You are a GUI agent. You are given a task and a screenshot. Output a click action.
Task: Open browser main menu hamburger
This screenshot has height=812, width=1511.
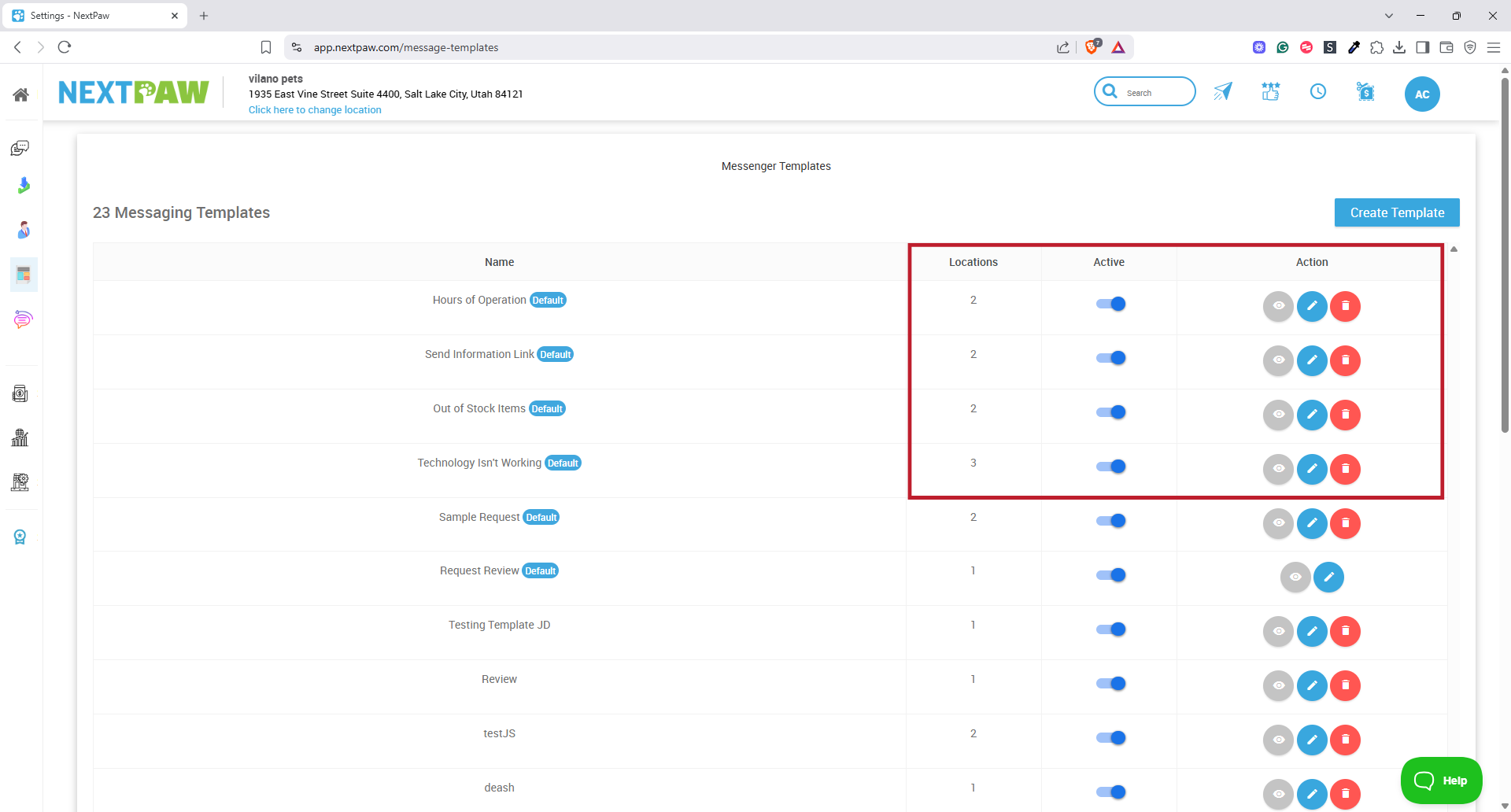[x=1493, y=47]
